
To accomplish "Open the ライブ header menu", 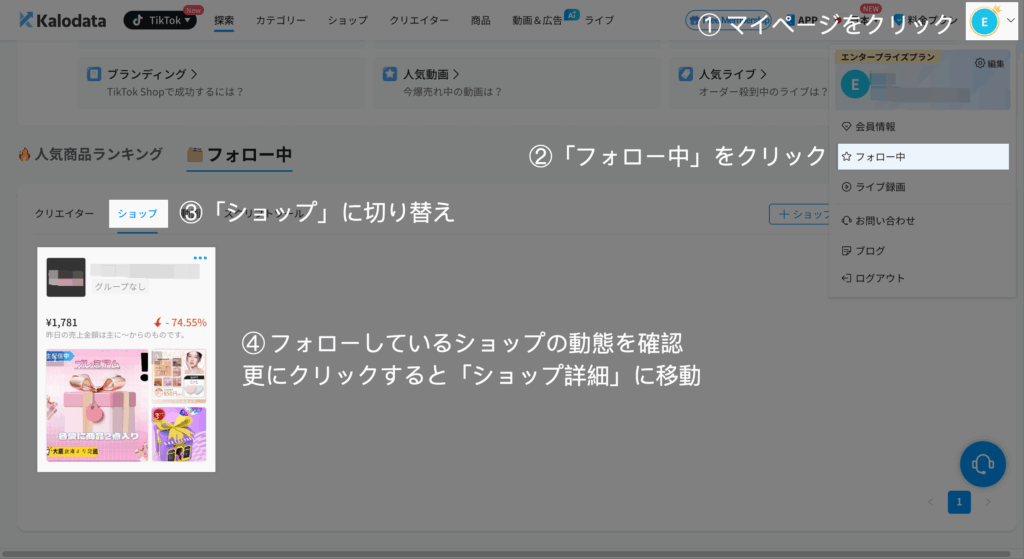I will (600, 20).
